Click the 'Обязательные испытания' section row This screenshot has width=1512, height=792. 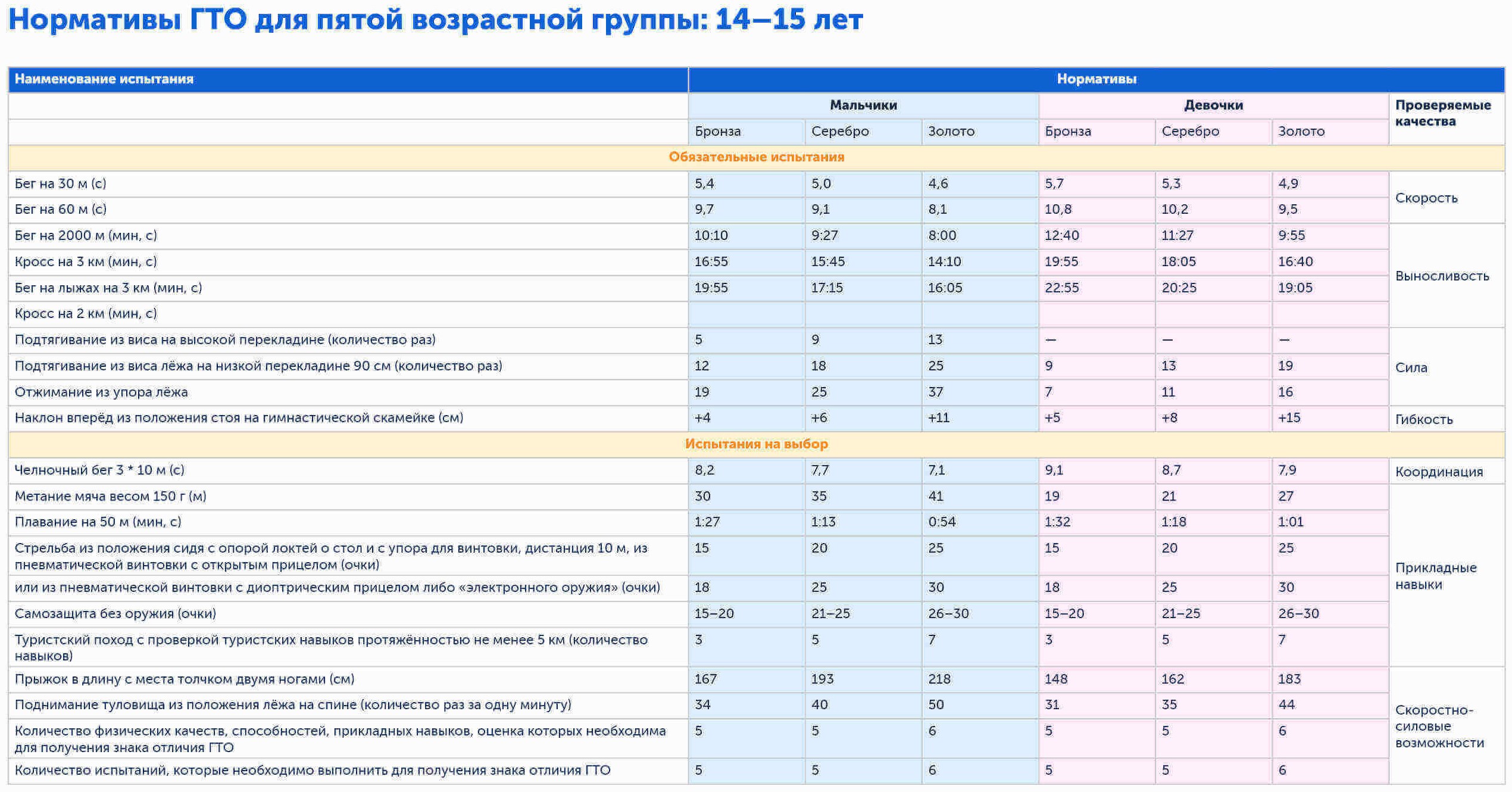pyautogui.click(x=756, y=157)
